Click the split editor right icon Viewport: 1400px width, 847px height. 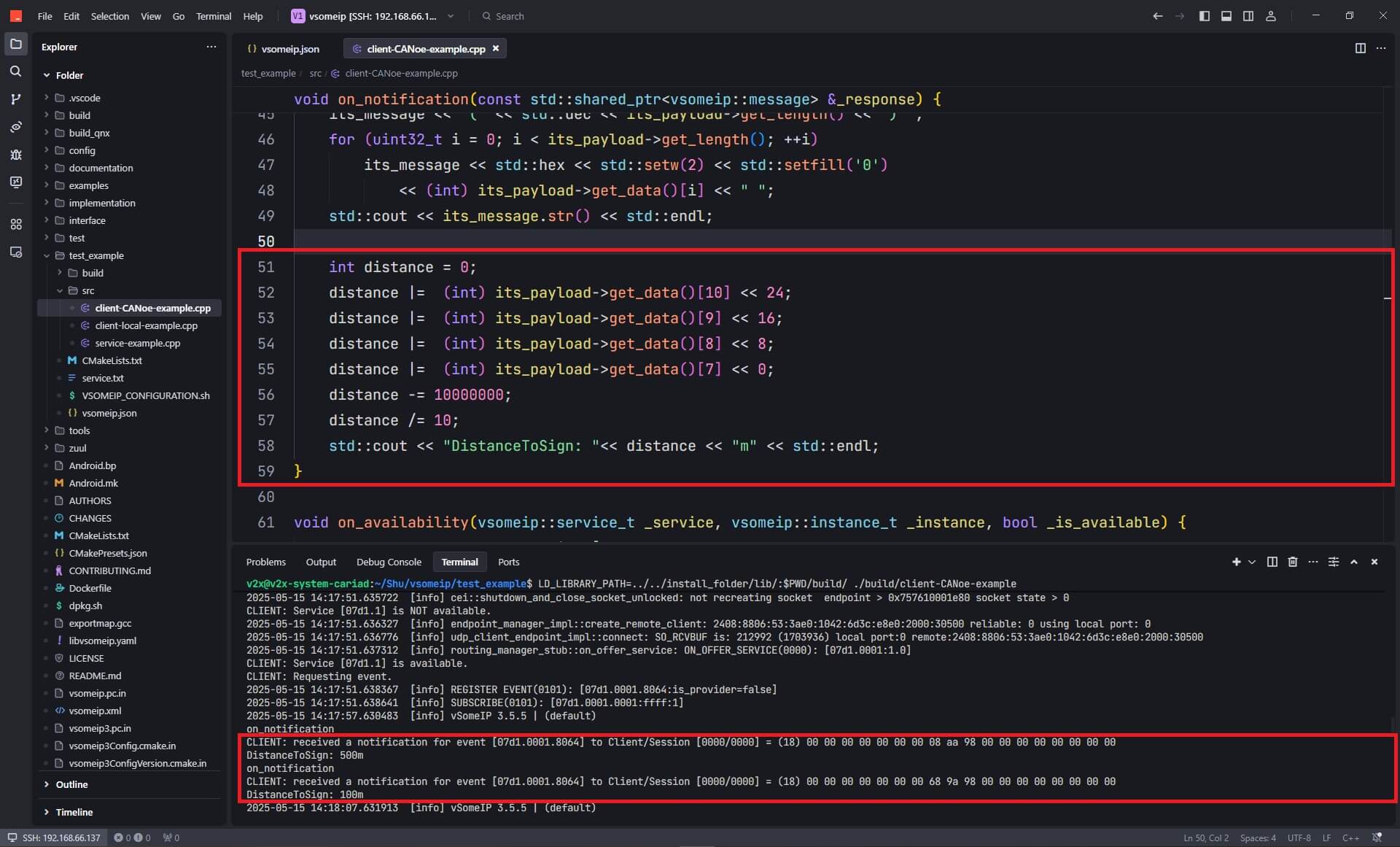(1360, 48)
